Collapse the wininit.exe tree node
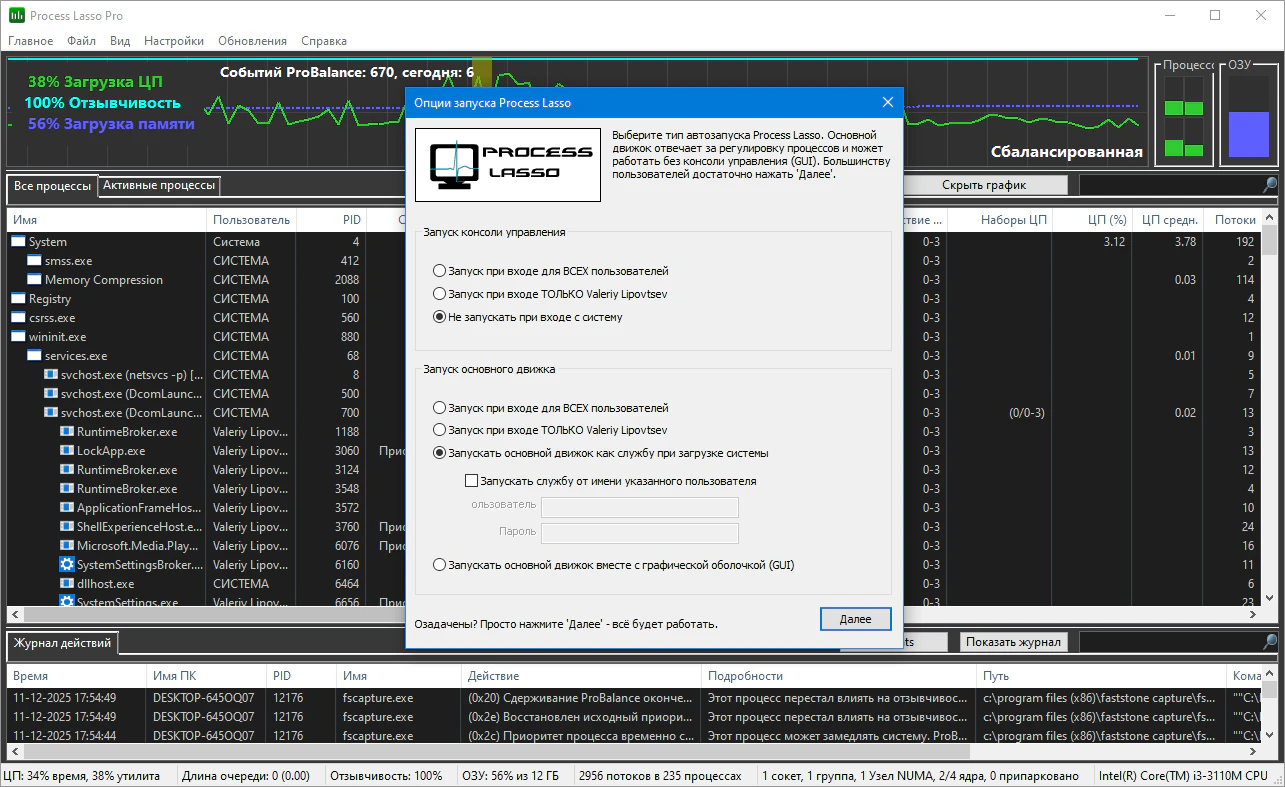 pos(18,337)
